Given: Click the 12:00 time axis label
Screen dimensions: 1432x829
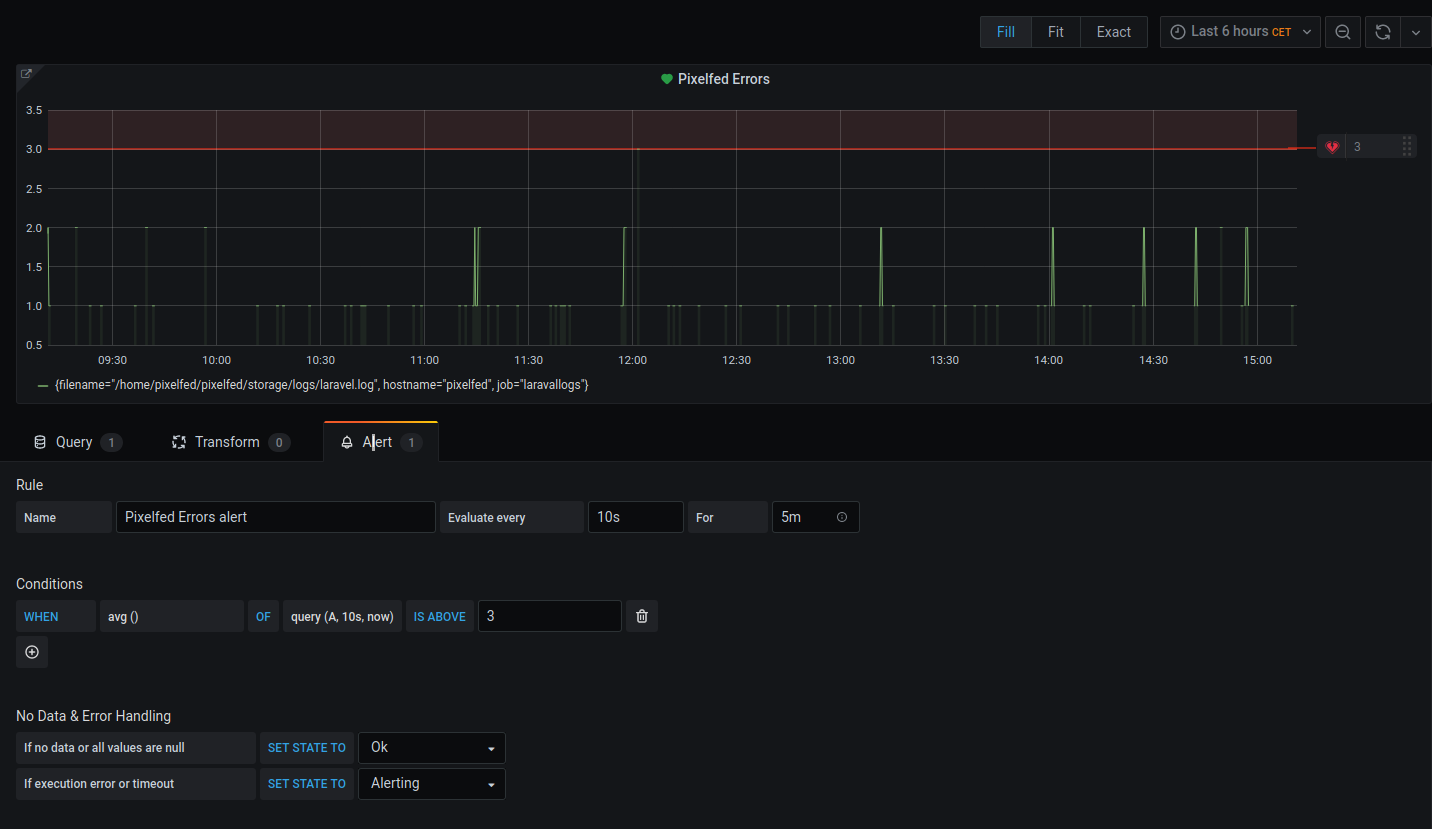Looking at the screenshot, I should 633,360.
